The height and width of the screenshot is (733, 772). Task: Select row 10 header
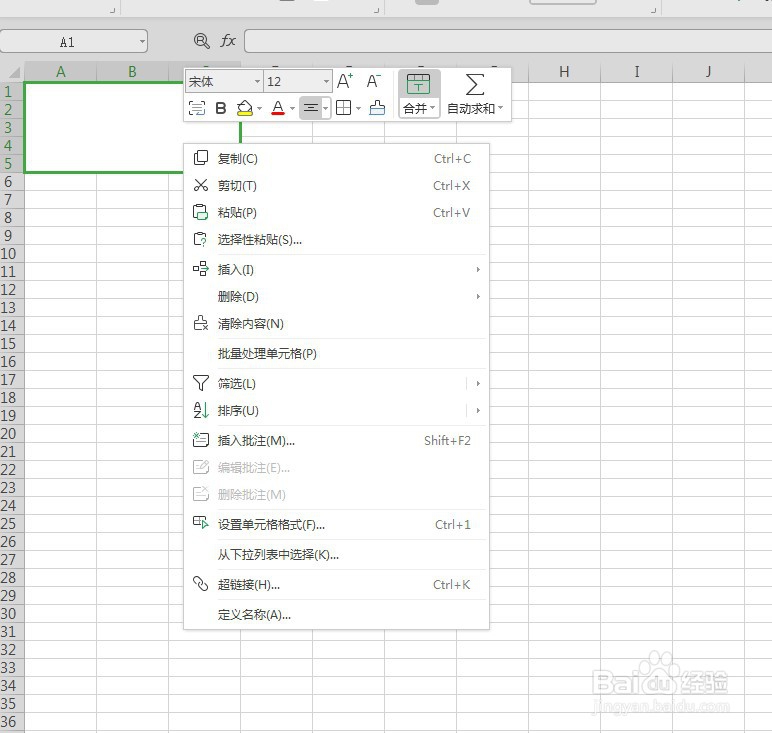[12, 254]
